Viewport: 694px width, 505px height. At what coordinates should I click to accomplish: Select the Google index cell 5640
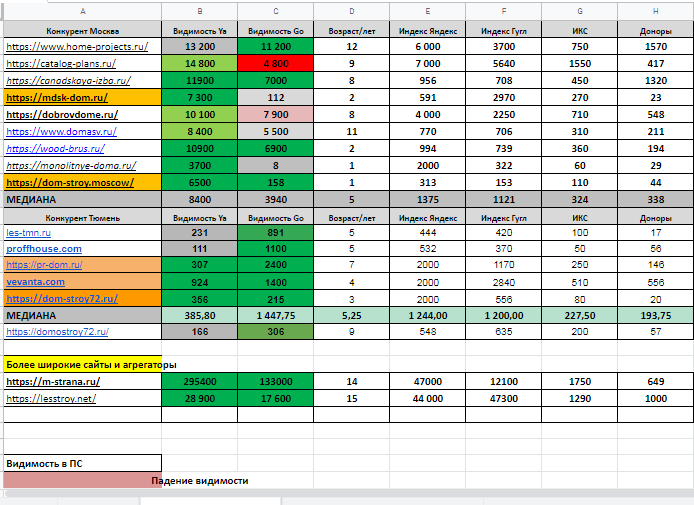(x=504, y=63)
